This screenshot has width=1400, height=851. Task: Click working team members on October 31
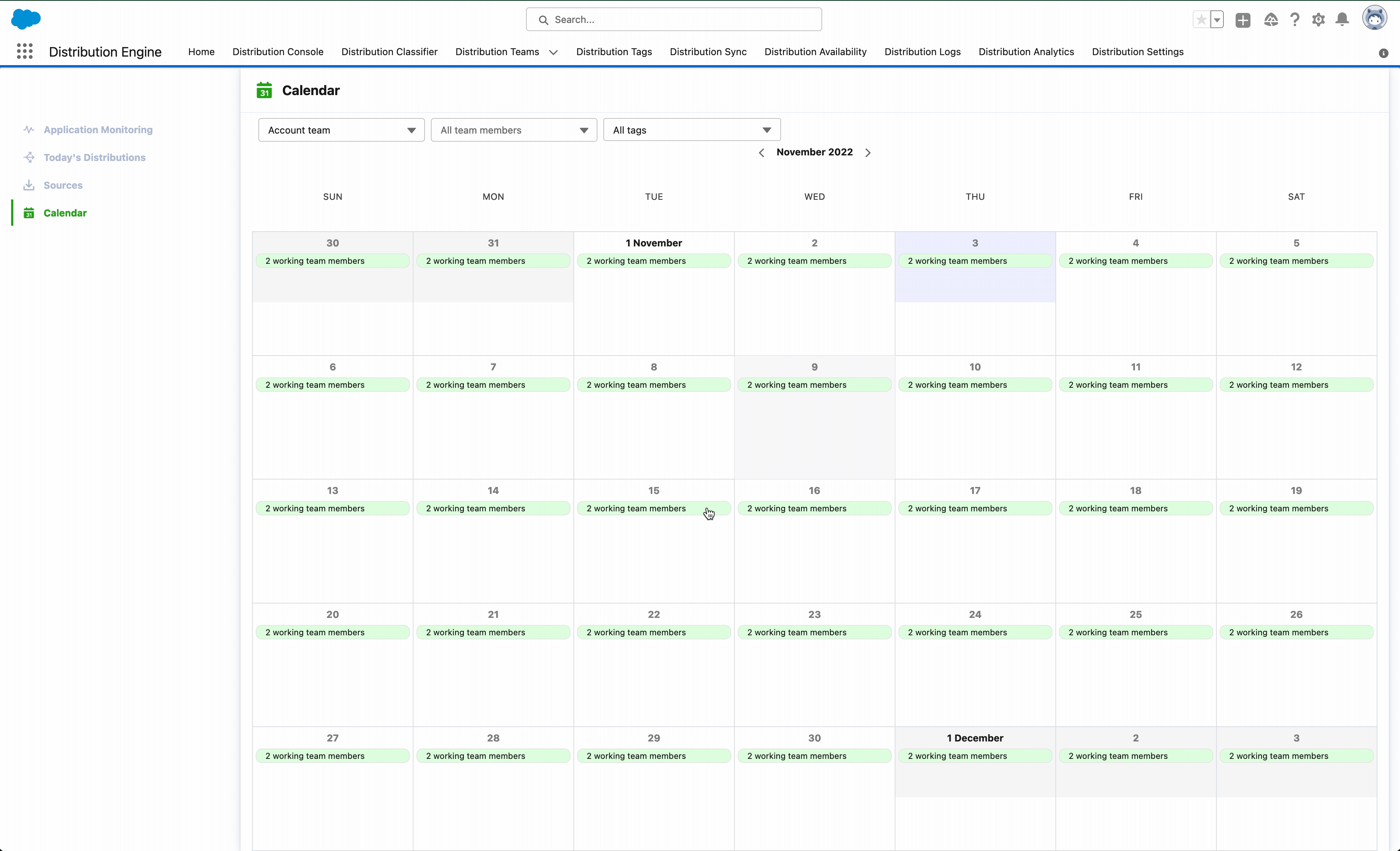(493, 261)
